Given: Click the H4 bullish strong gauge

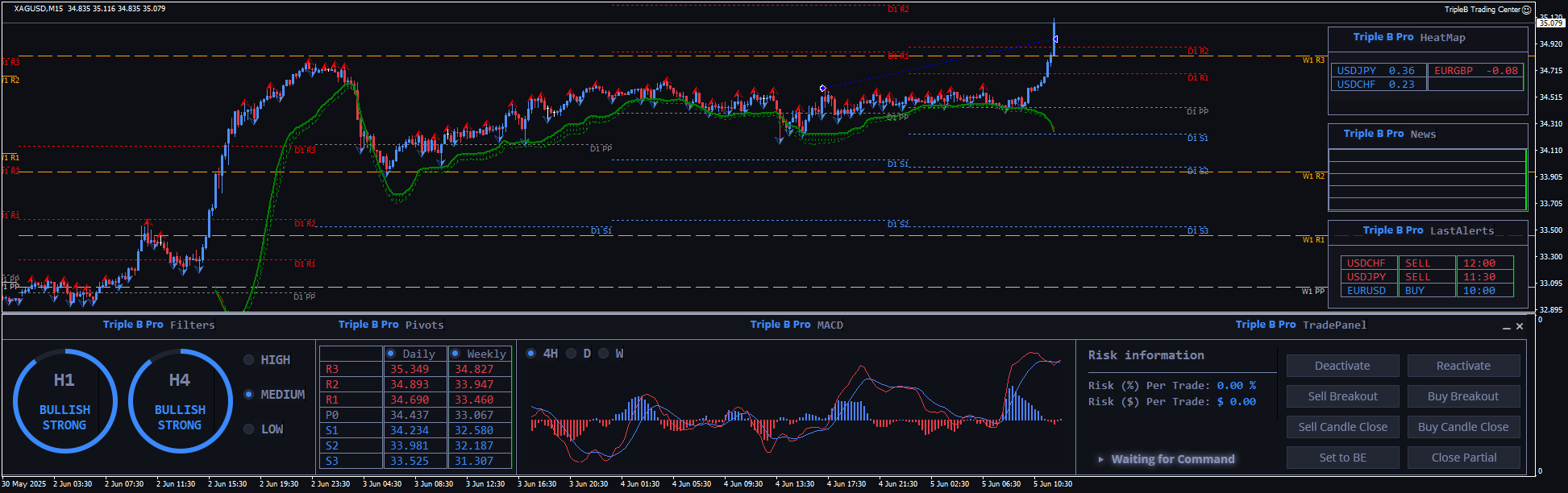Looking at the screenshot, I should pyautogui.click(x=180, y=400).
